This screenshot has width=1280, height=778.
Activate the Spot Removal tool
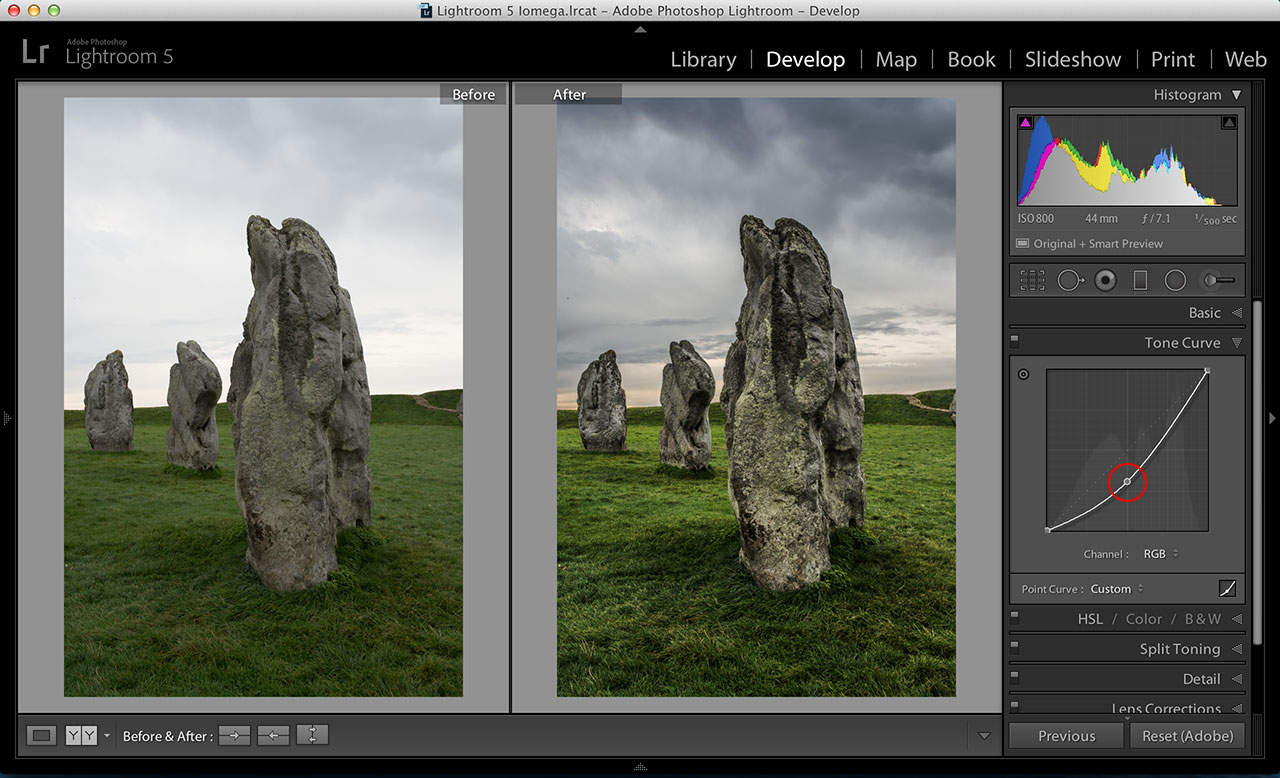(1069, 281)
